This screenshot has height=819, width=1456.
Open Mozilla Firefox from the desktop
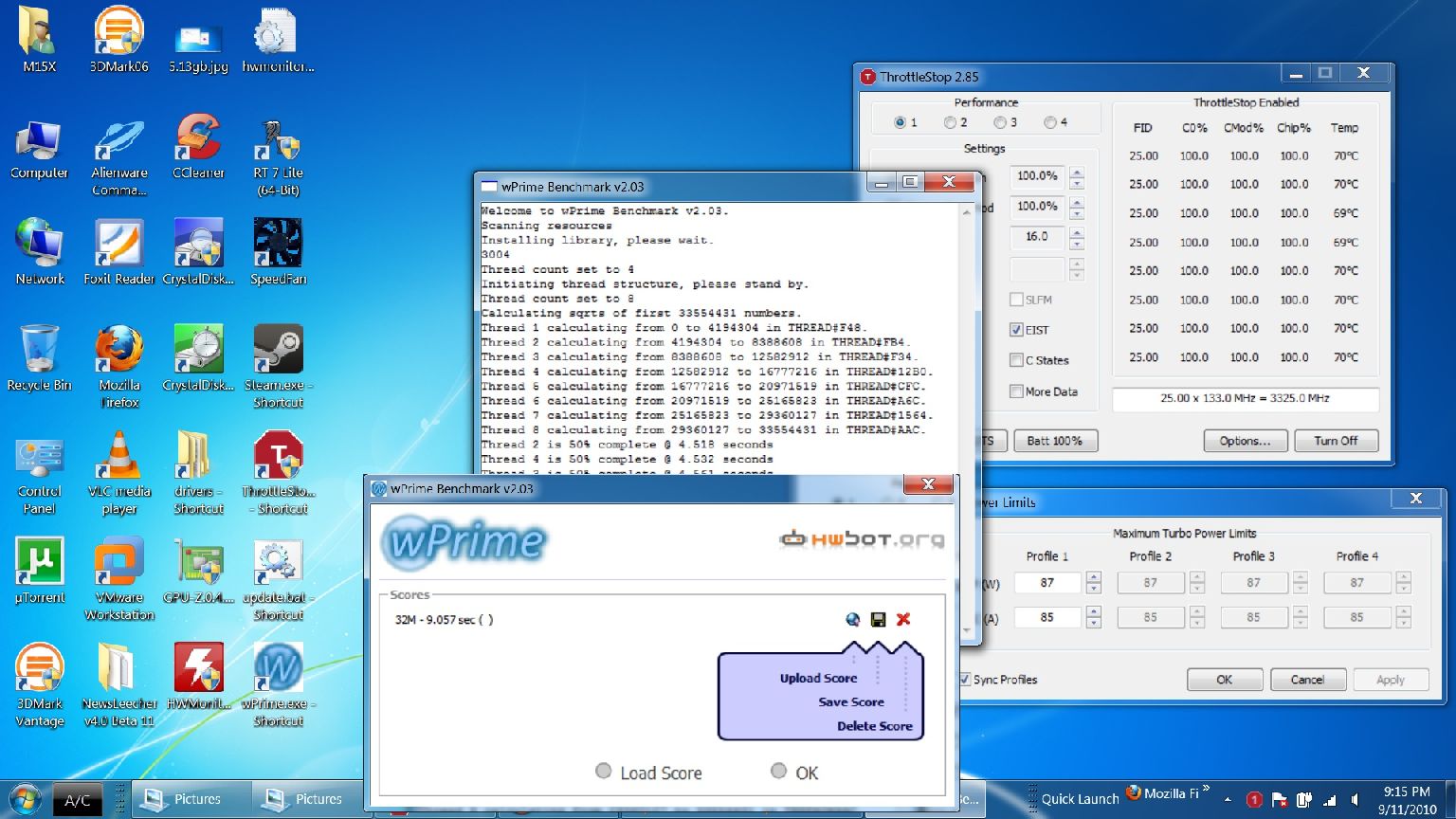pos(118,366)
